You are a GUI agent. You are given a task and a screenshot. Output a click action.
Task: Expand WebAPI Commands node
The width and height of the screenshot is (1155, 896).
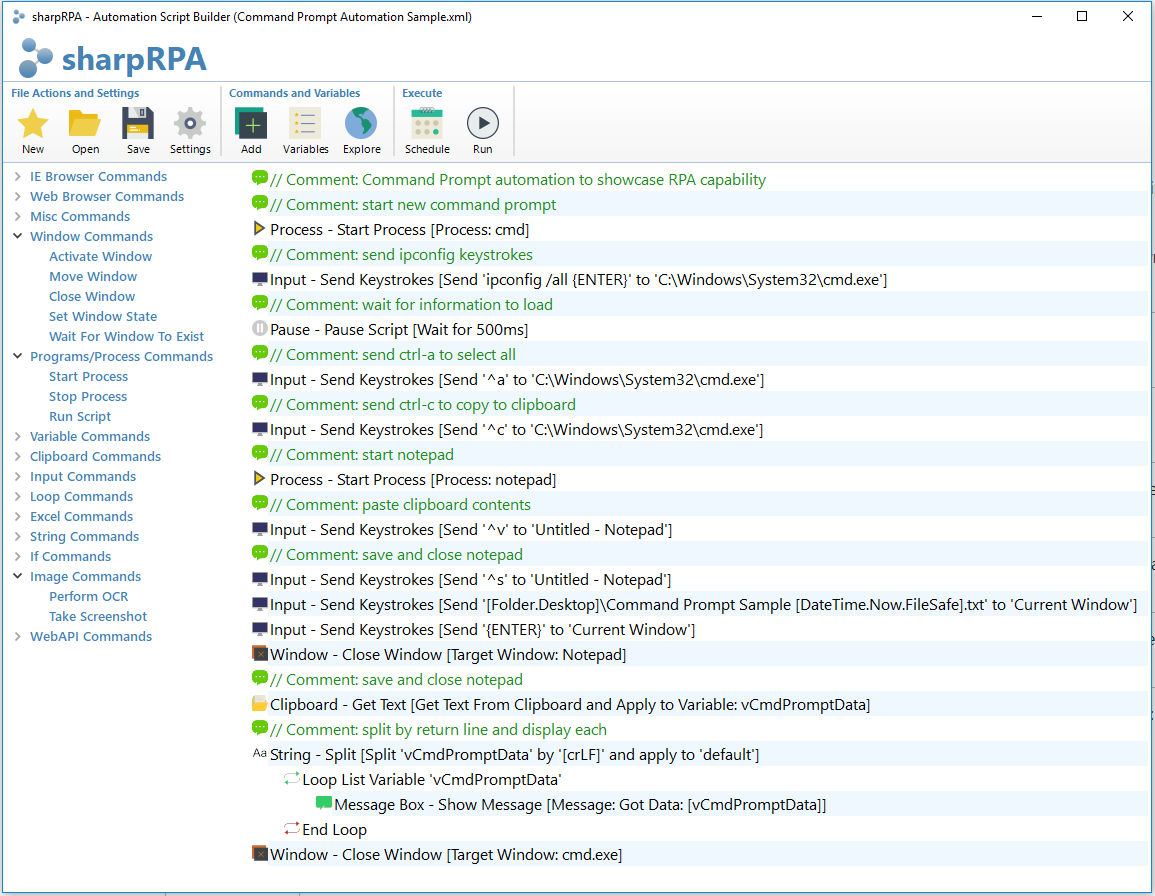pyautogui.click(x=18, y=636)
